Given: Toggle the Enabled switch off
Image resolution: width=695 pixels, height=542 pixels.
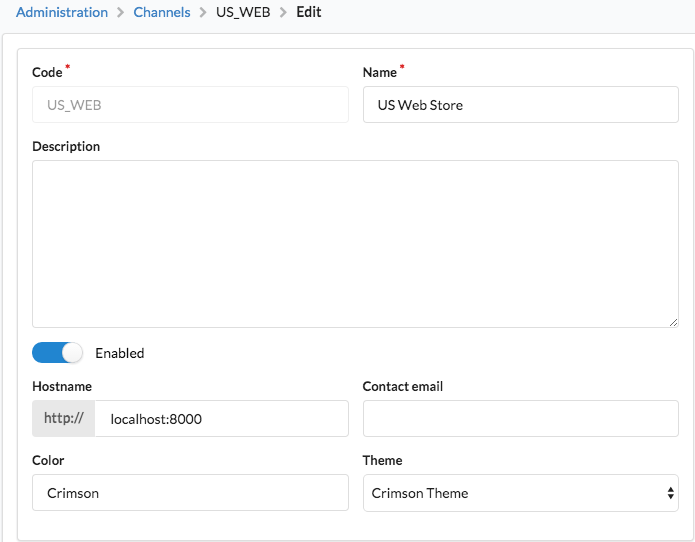Looking at the screenshot, I should coord(57,353).
